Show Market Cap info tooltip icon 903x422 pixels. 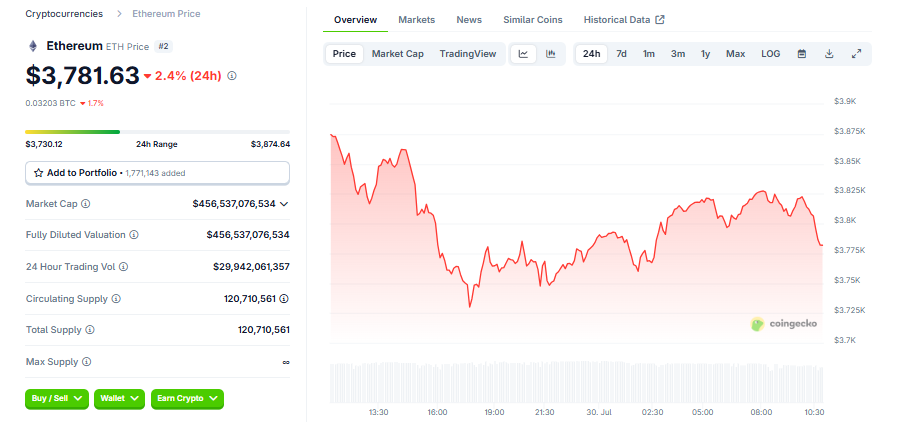tap(86, 204)
